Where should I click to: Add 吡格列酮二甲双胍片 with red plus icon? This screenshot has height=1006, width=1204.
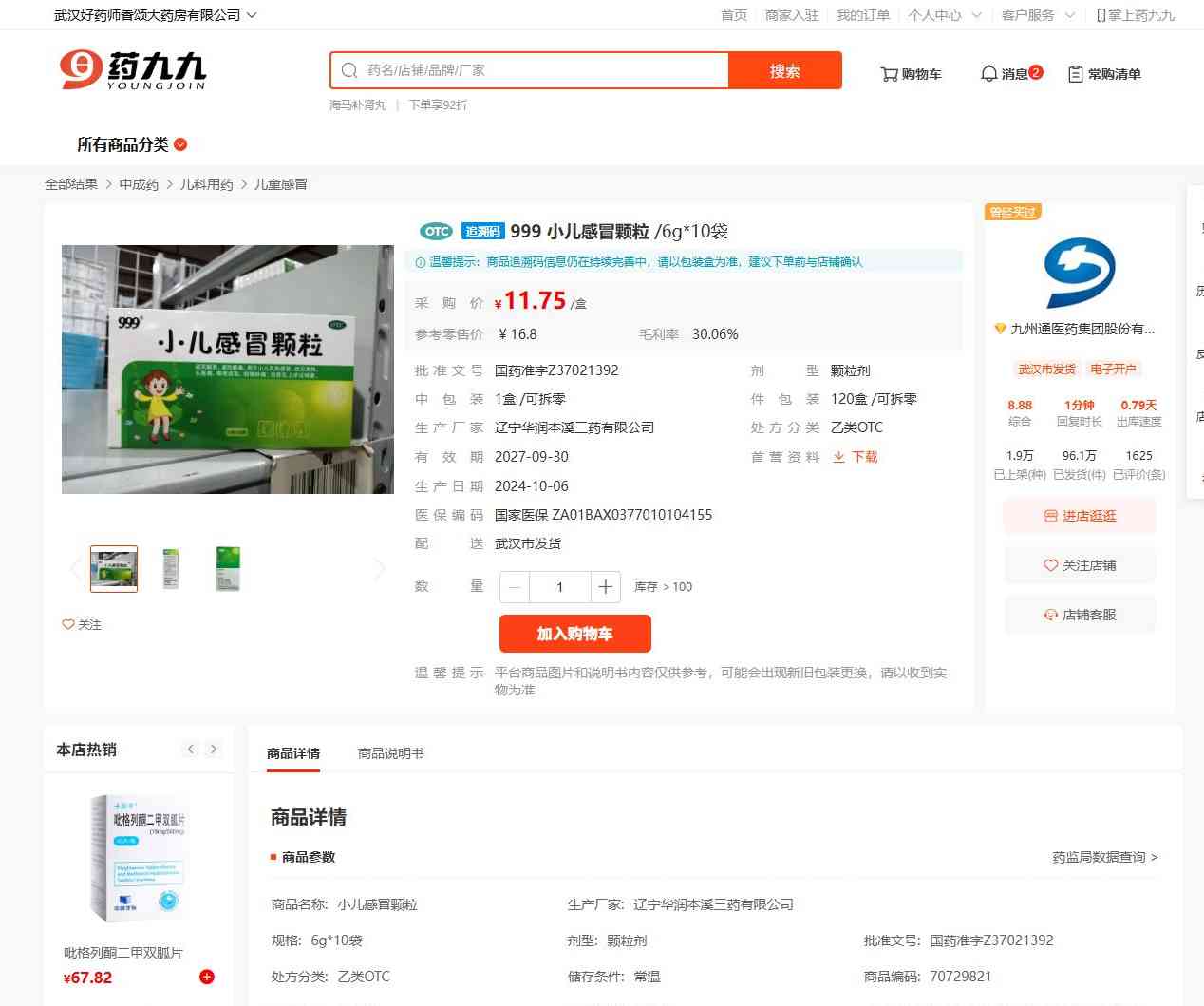[x=207, y=977]
